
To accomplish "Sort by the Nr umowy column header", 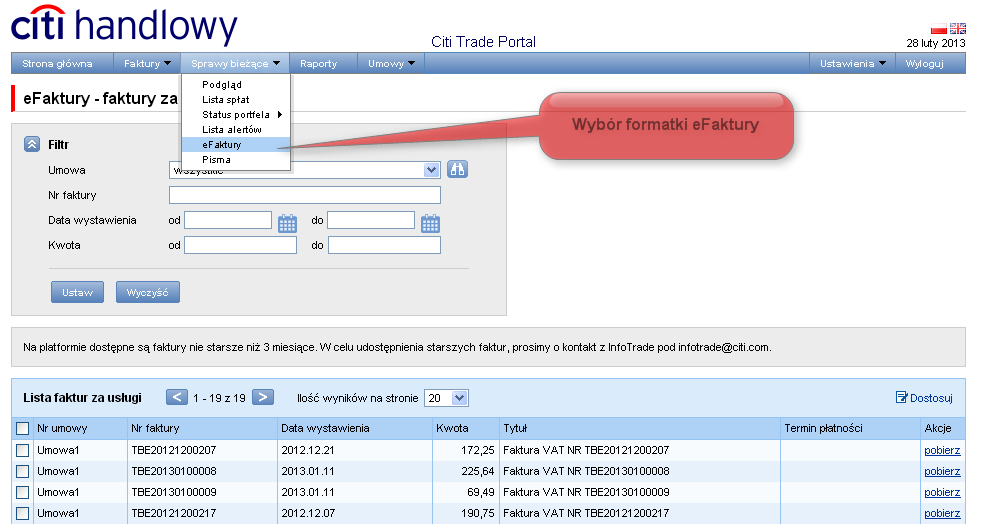I will click(62, 429).
